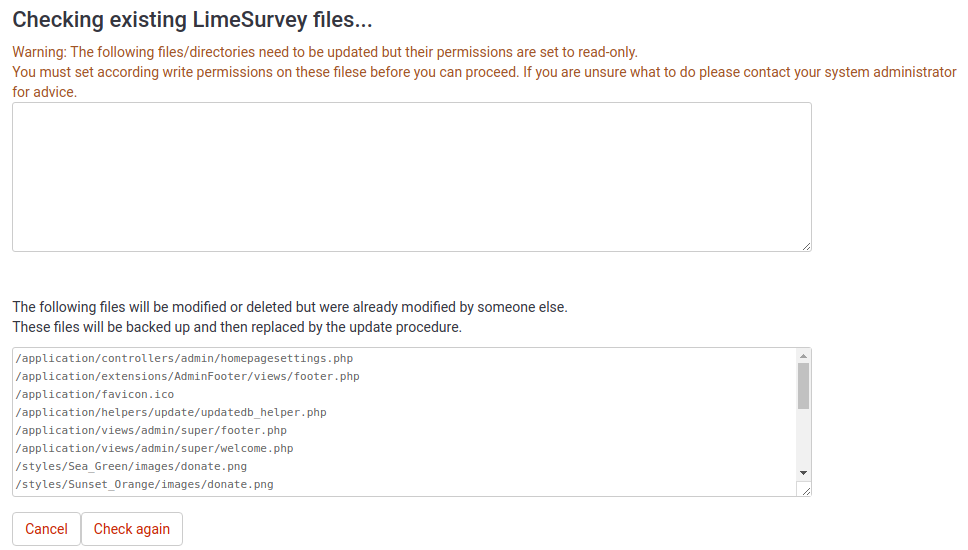Click the views/admin/super/footer.php line
The image size is (968, 550).
151,430
